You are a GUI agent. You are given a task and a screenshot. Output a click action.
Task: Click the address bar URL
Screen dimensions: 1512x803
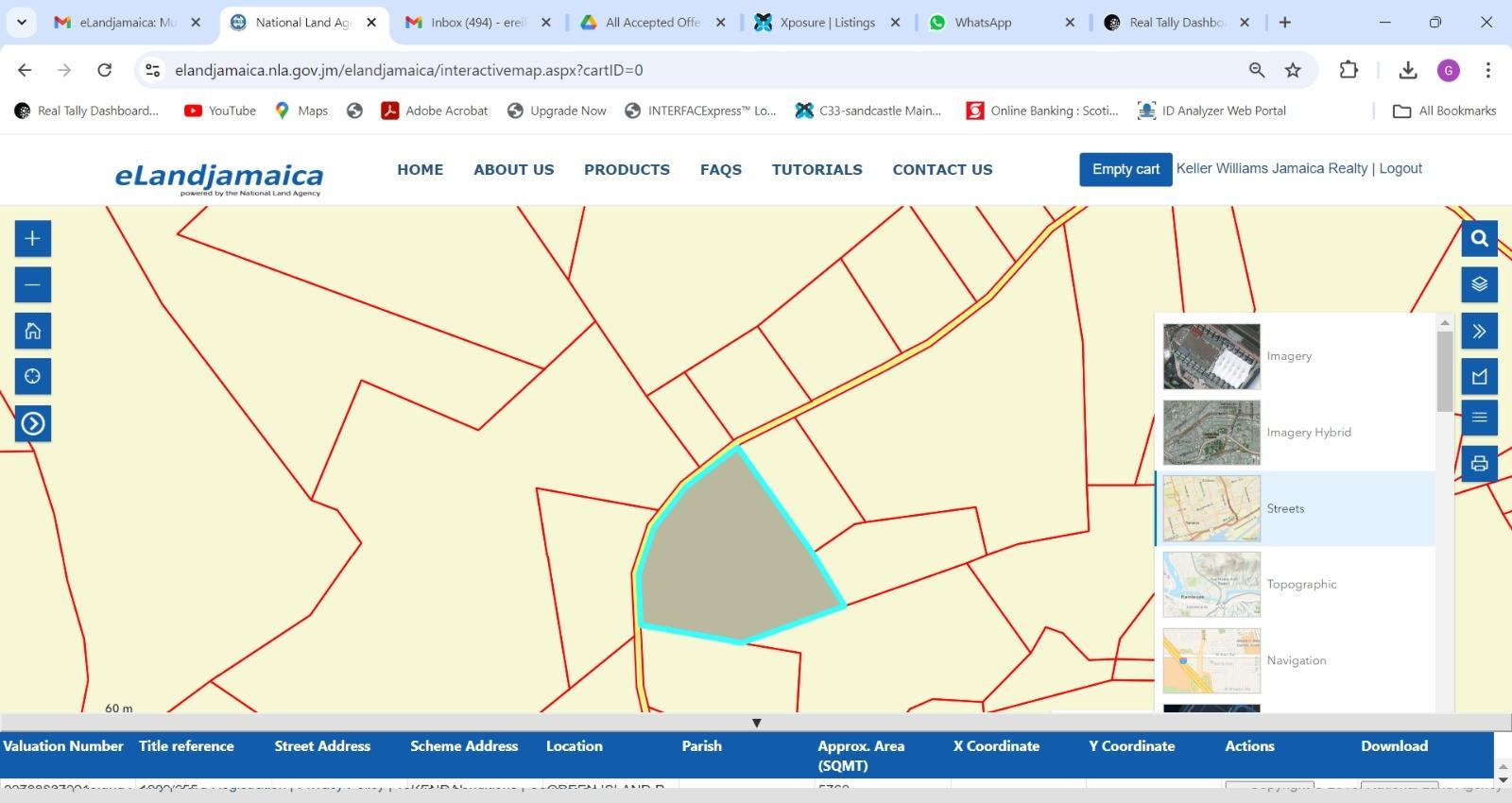[409, 70]
